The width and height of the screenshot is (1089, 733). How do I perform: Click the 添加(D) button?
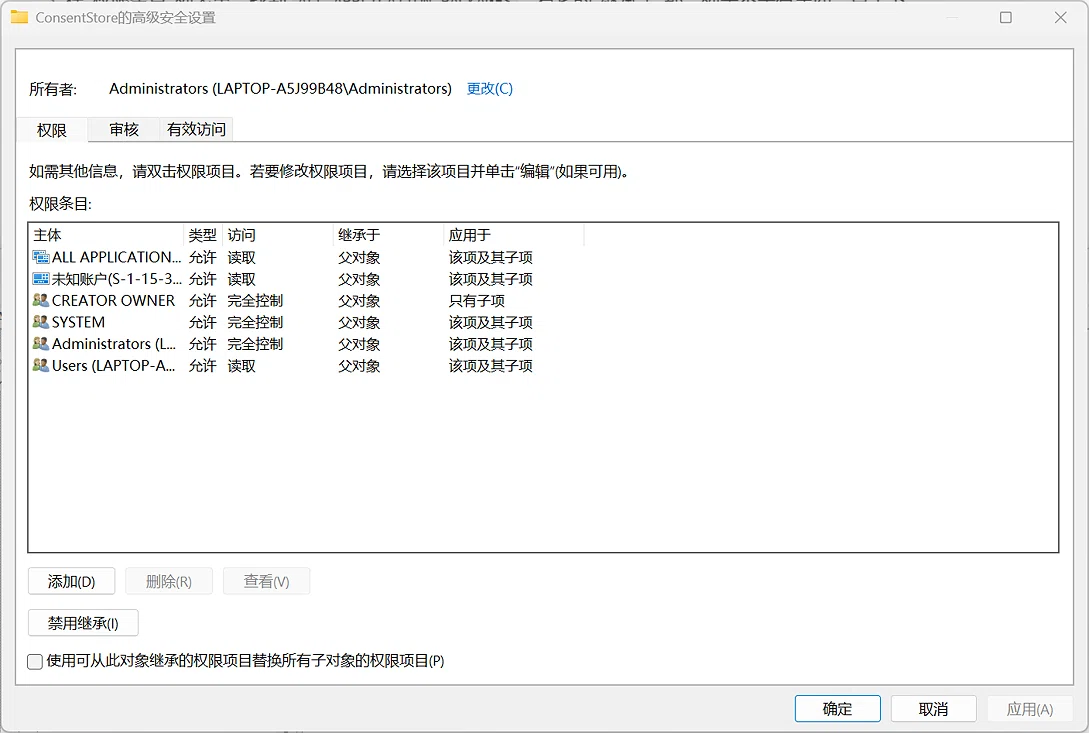click(72, 582)
